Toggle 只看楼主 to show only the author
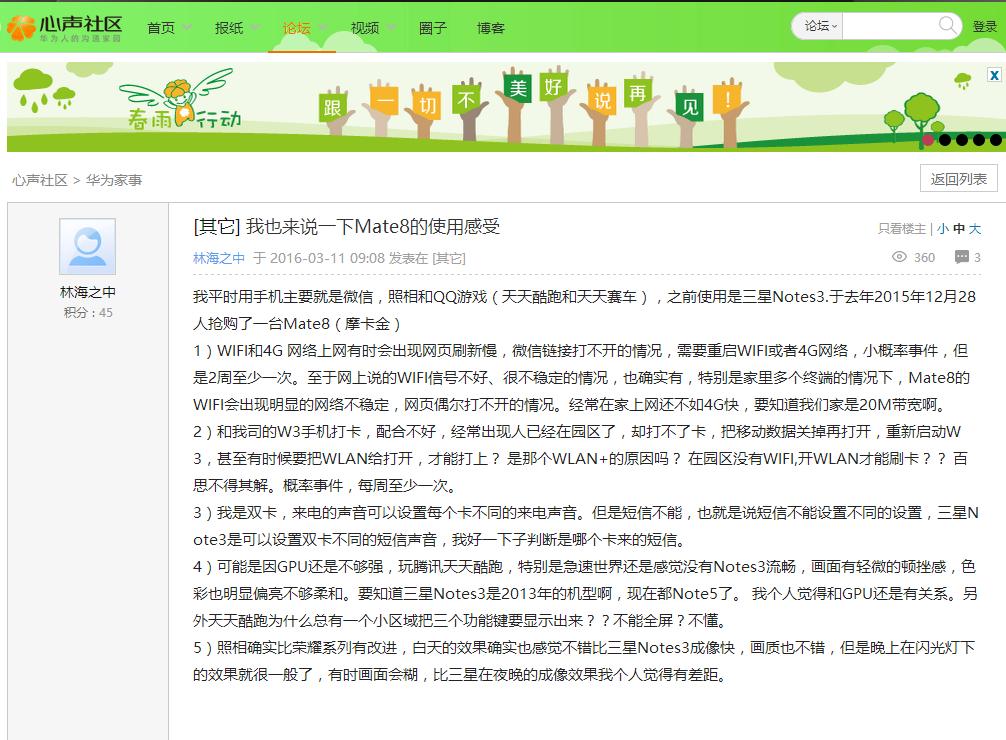This screenshot has width=1006, height=740. pos(903,228)
